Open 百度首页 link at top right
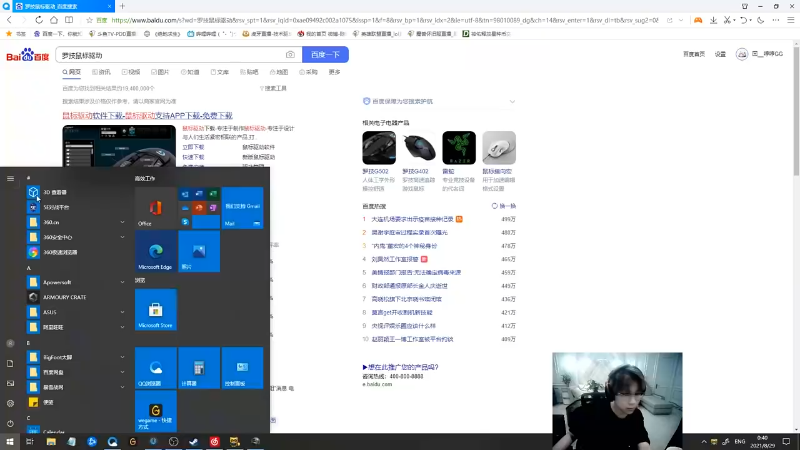 tap(694, 54)
